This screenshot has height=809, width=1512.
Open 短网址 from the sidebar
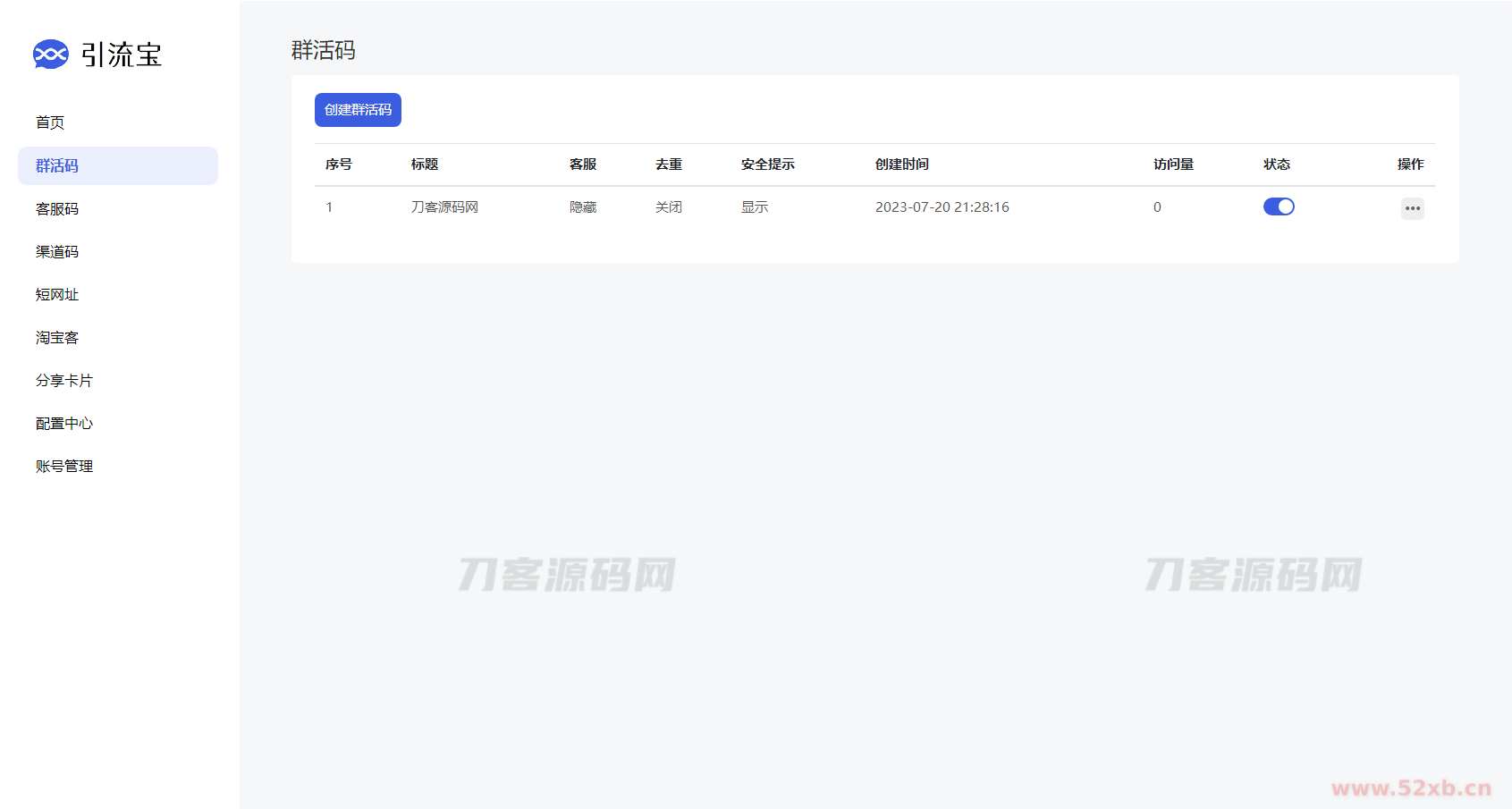[x=57, y=295]
